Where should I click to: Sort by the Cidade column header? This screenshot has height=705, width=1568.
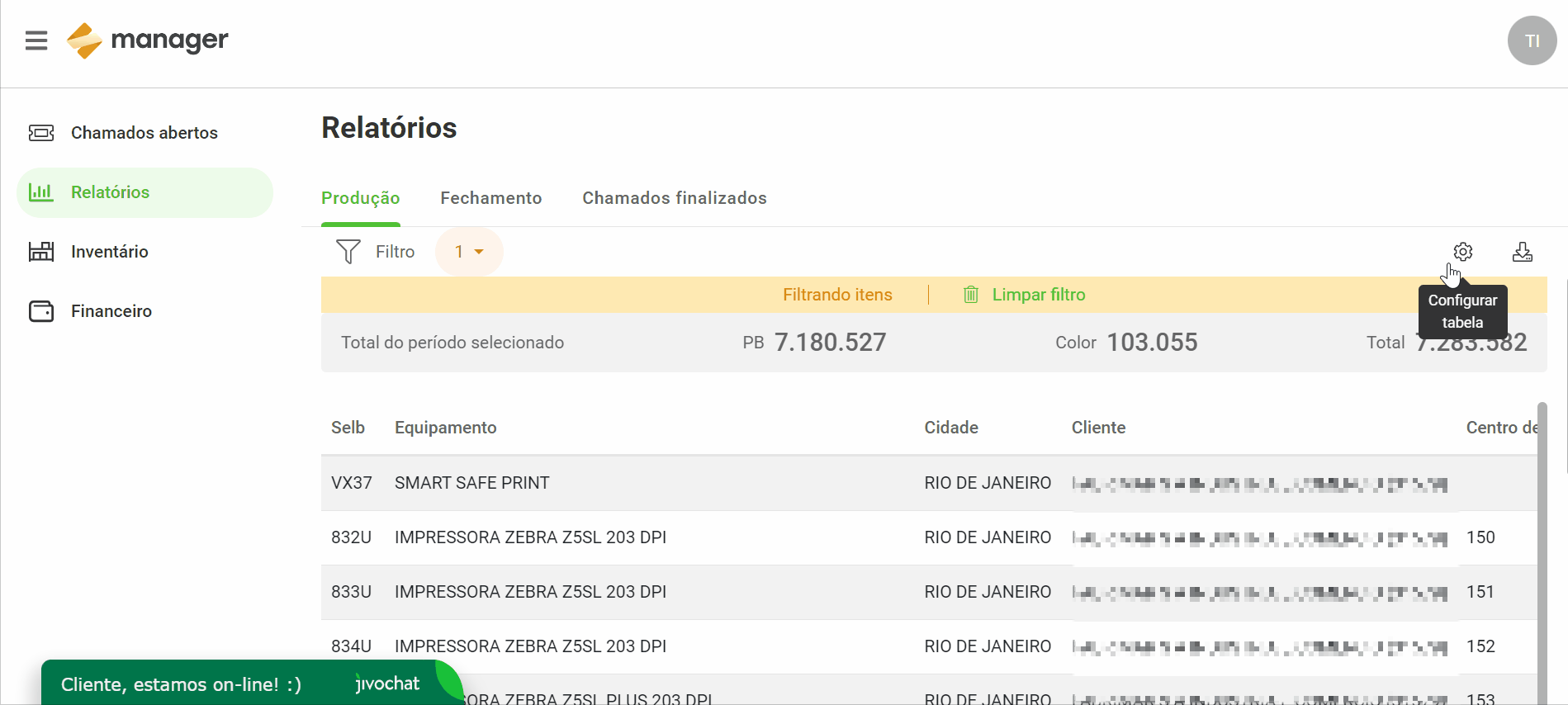[x=951, y=428]
